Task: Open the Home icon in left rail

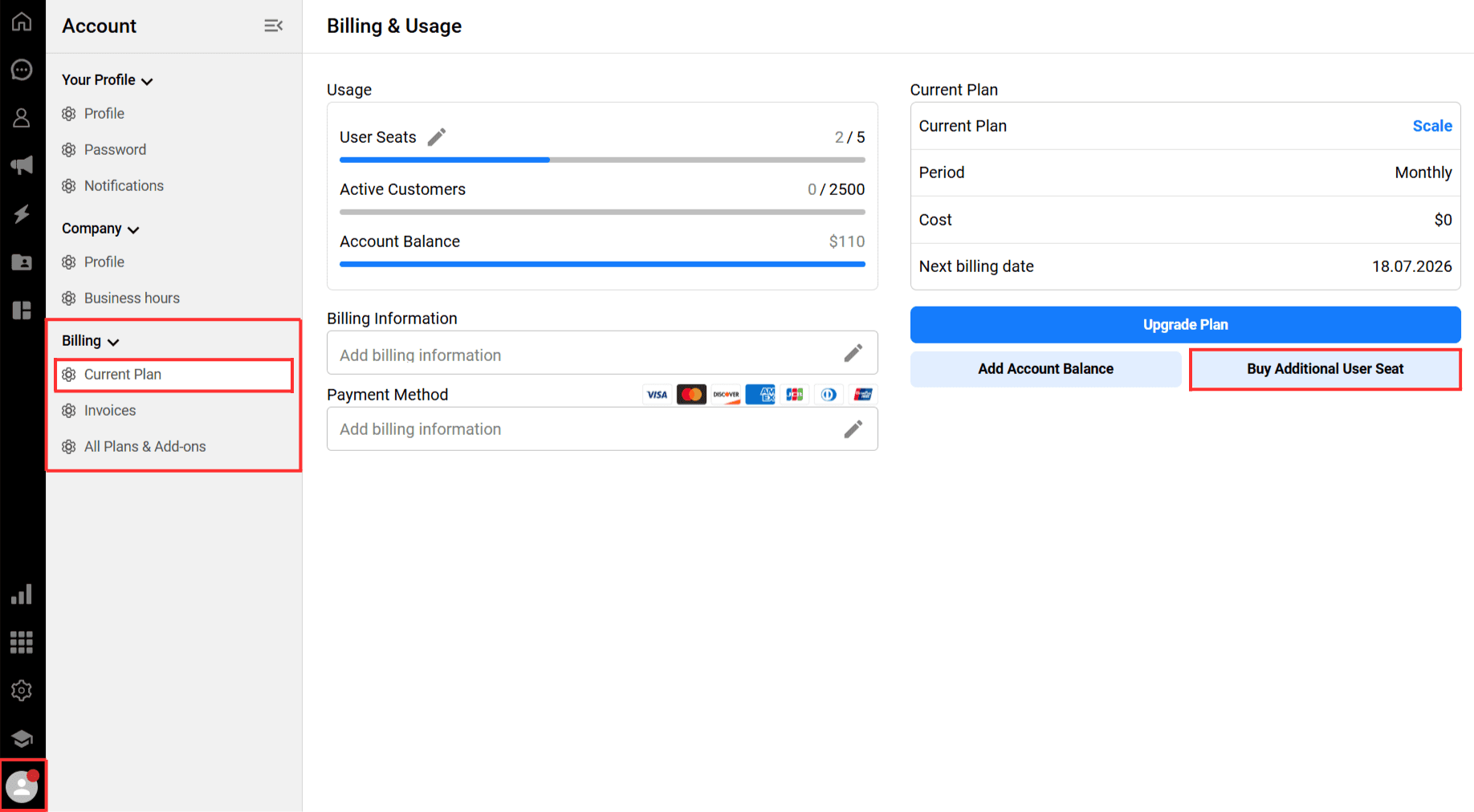Action: (x=22, y=22)
